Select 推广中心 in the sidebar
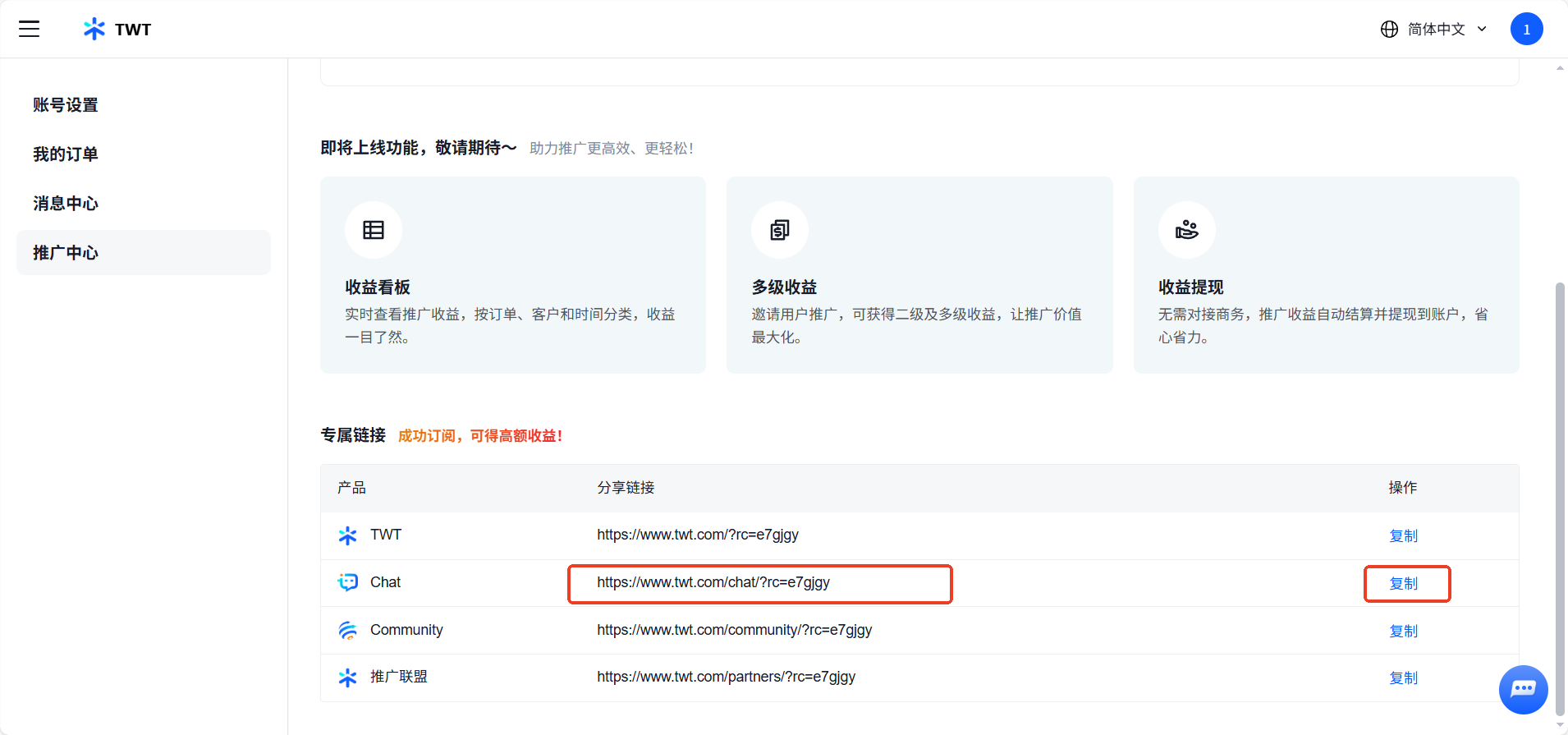 [x=66, y=253]
